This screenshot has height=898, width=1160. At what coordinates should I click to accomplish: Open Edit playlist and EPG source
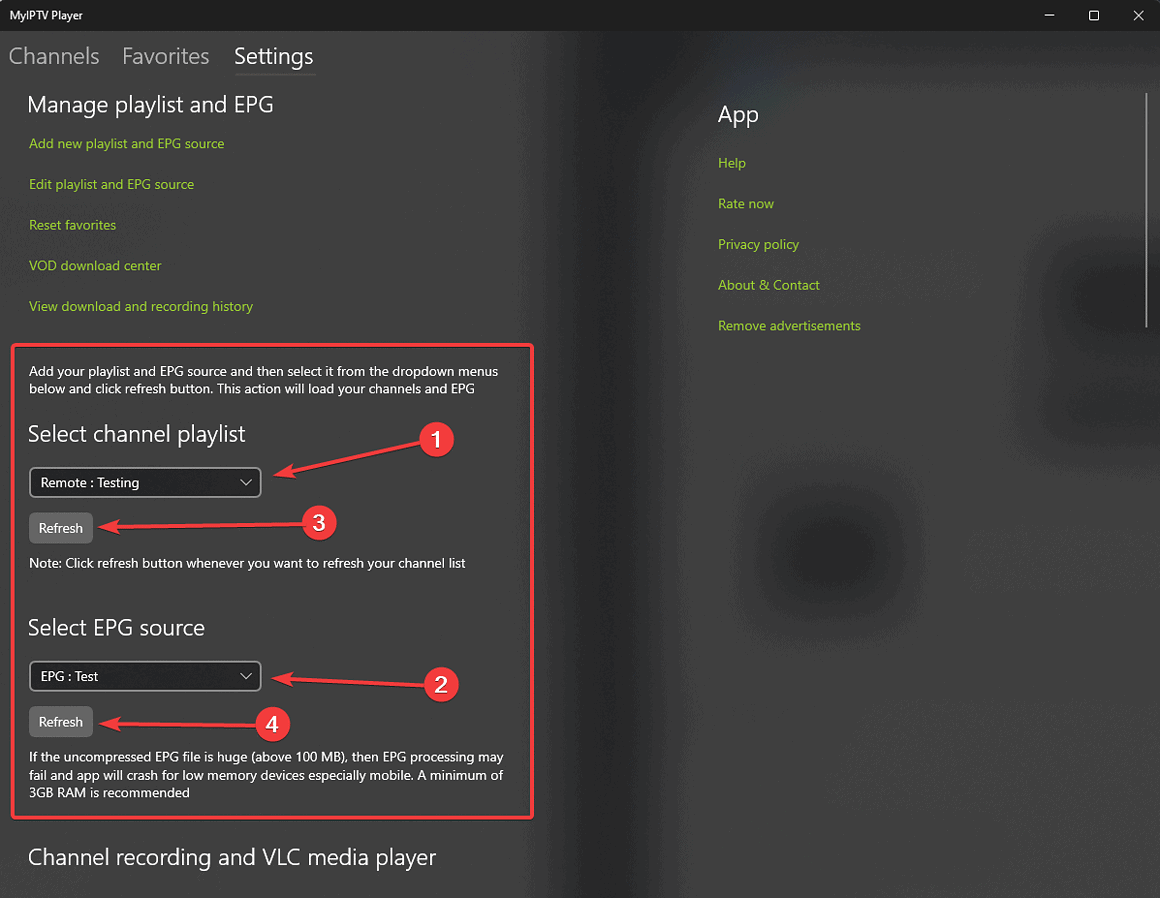111,184
